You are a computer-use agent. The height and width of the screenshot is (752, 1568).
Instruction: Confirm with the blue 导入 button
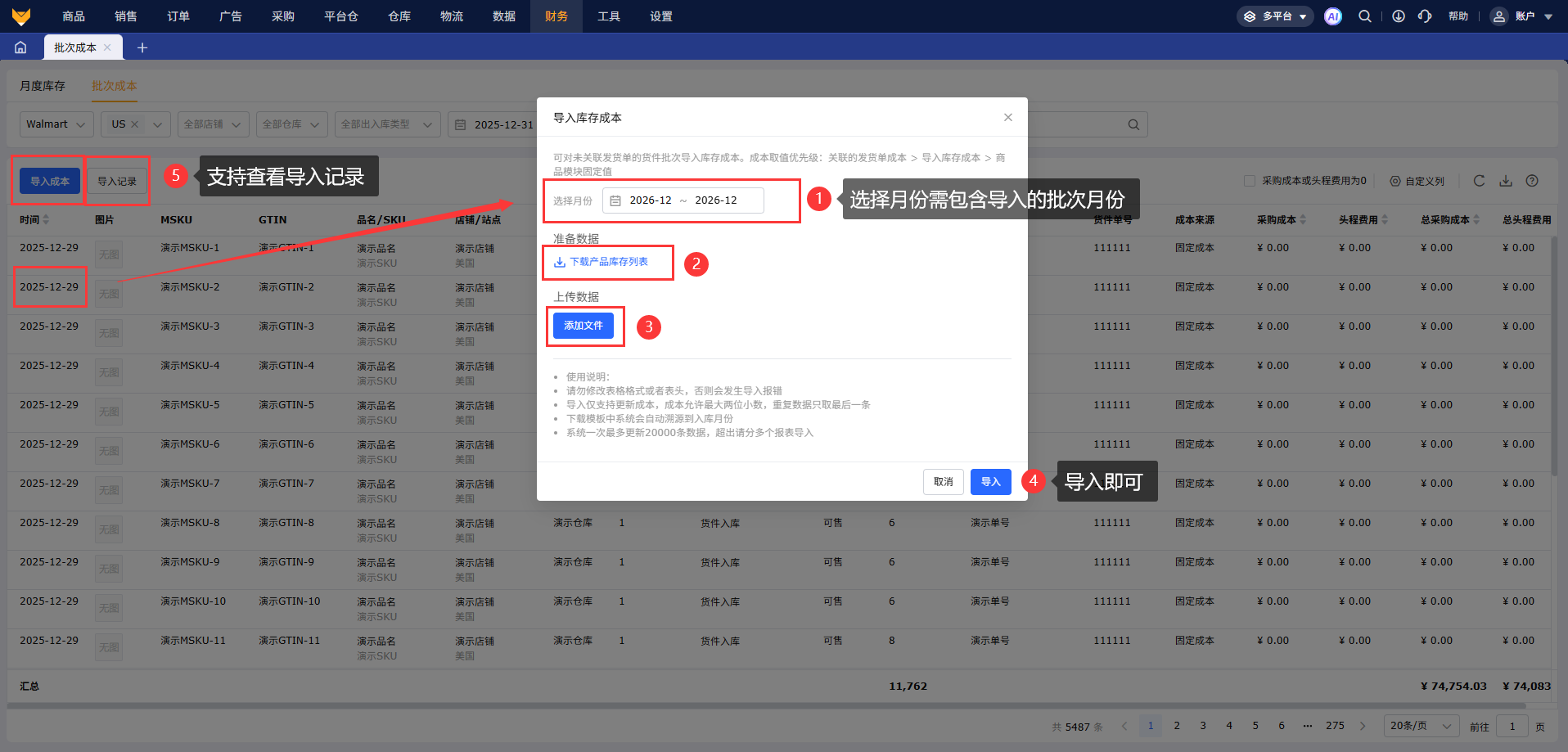[991, 482]
